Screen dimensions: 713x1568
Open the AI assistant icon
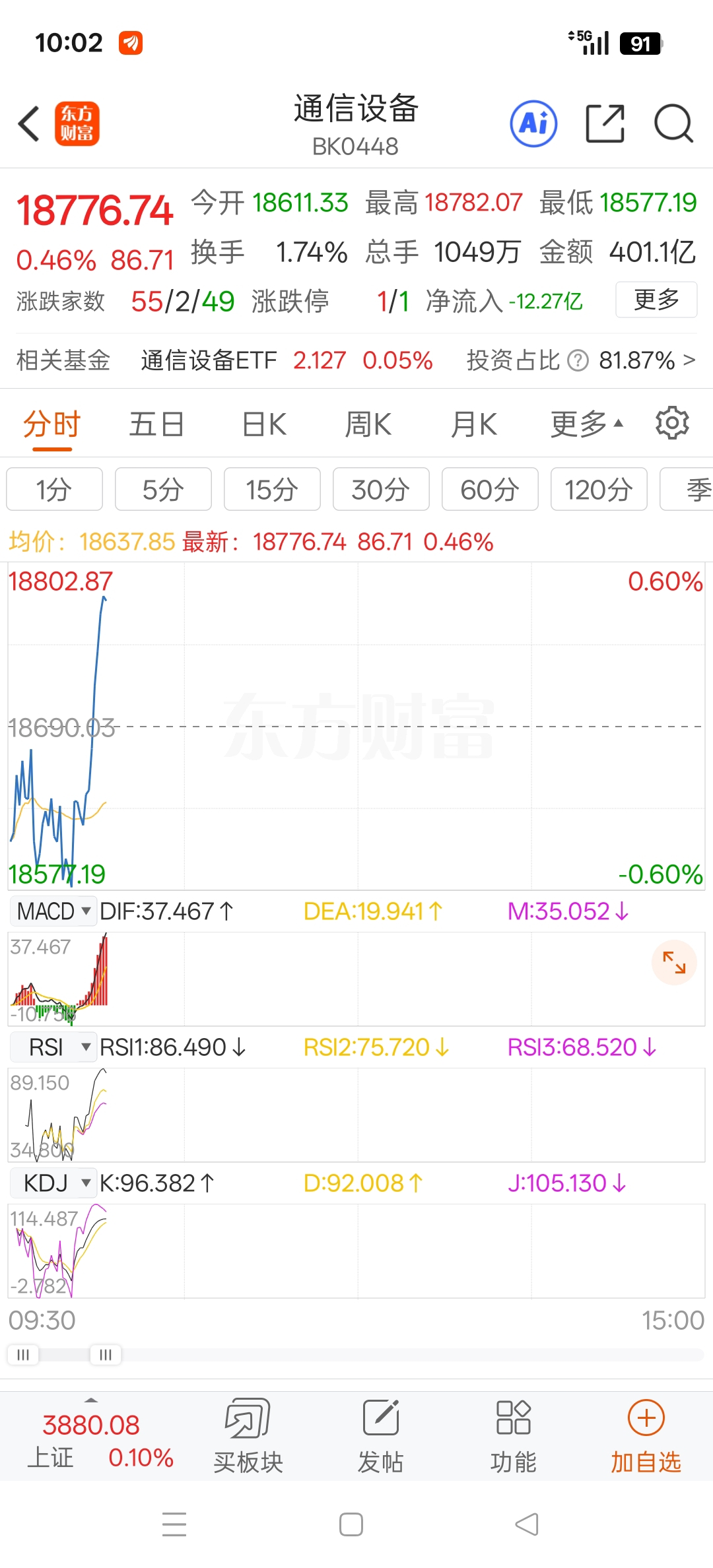[x=533, y=123]
